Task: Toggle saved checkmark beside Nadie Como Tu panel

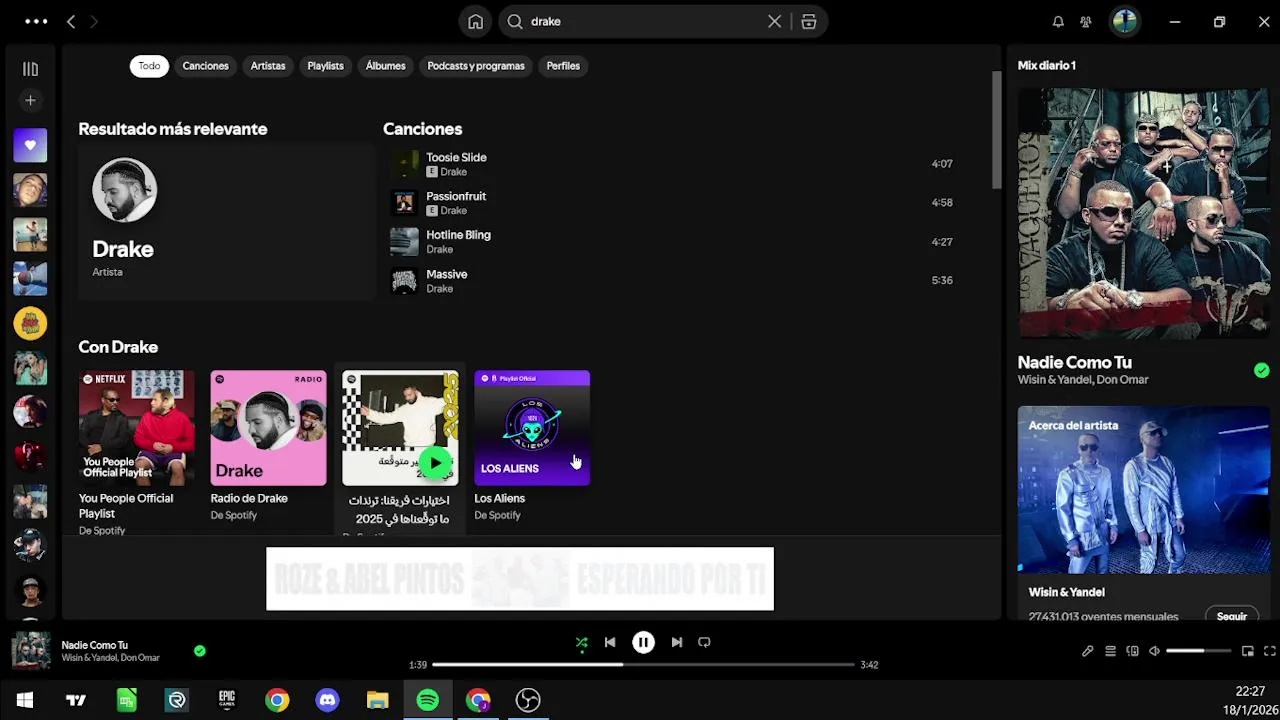Action: pyautogui.click(x=1262, y=370)
